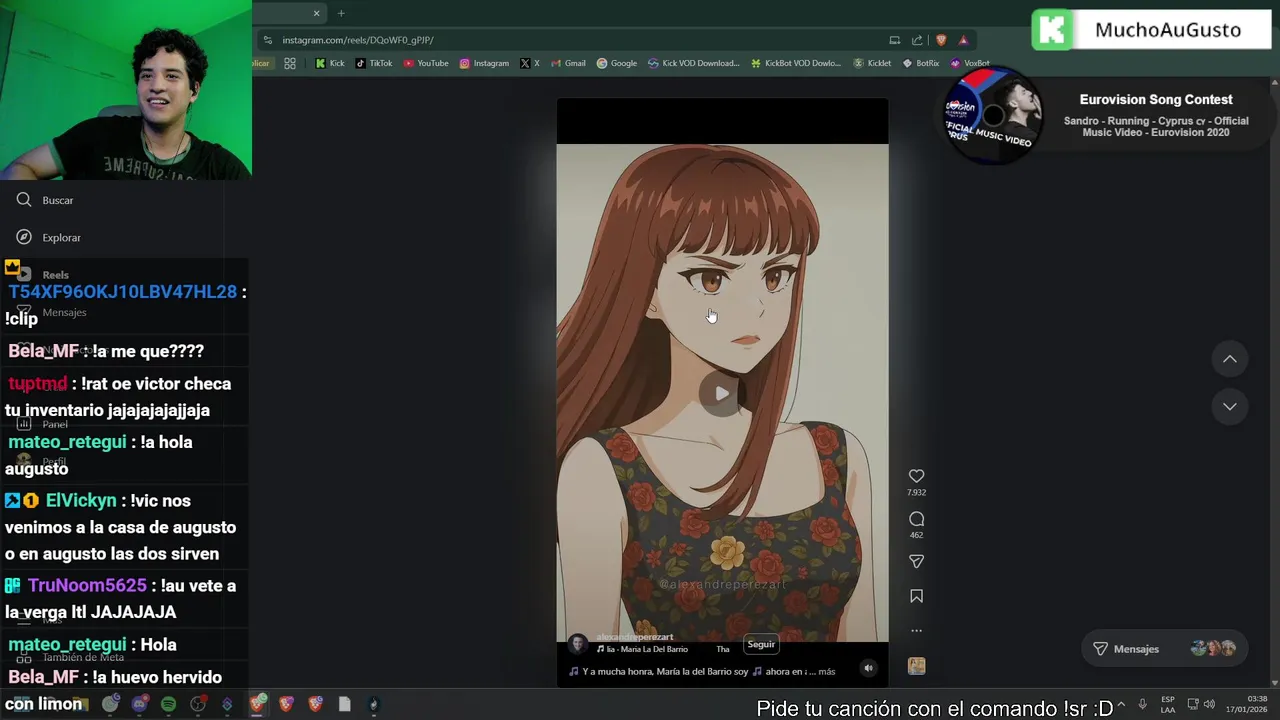
Task: Click the Buscar item in Instagram sidebar
Action: [x=46, y=200]
